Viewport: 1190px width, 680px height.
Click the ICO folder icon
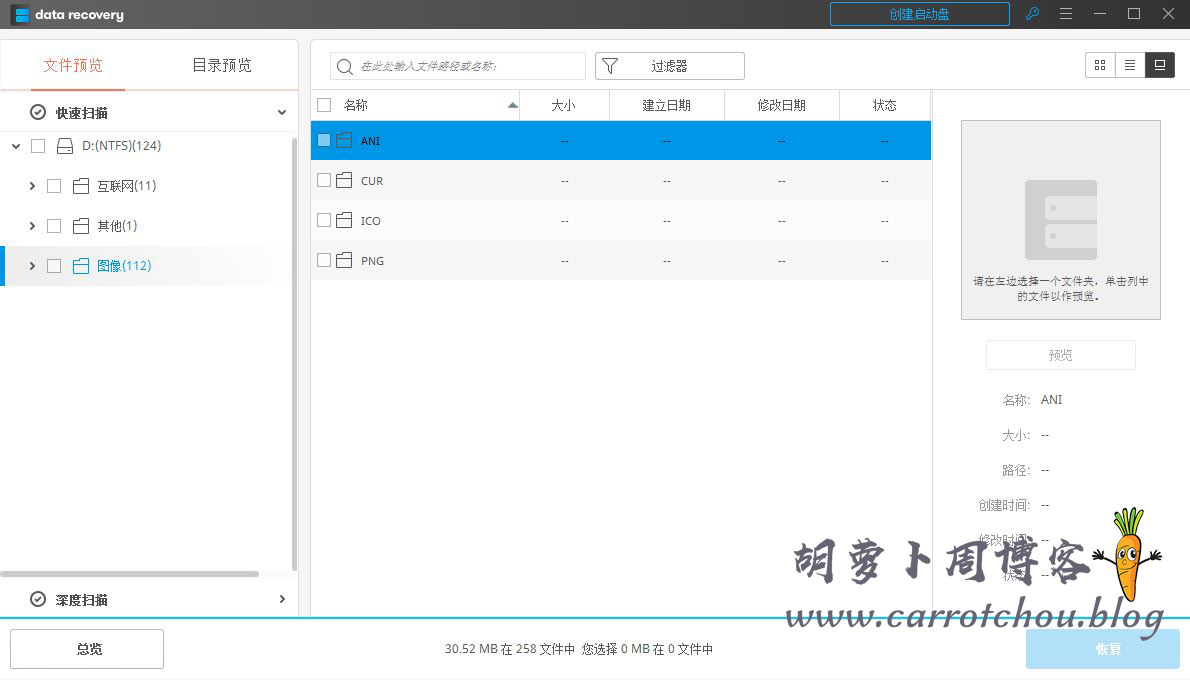tap(344, 220)
